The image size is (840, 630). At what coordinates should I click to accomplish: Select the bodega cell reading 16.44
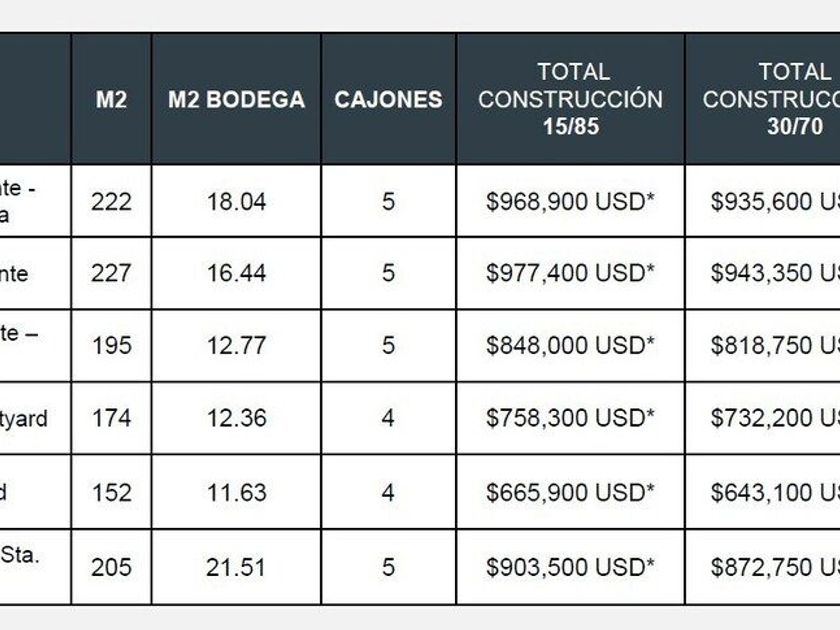(x=236, y=273)
